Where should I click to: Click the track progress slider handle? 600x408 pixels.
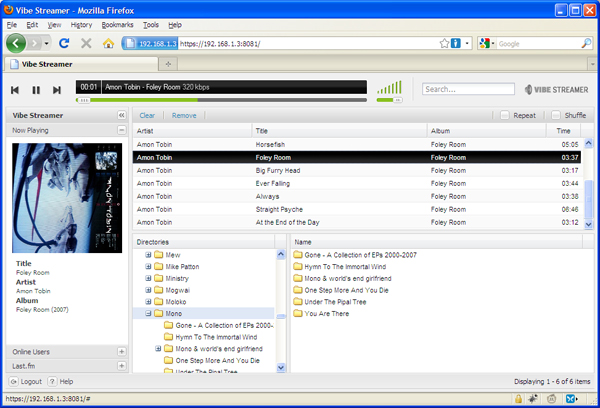click(84, 100)
